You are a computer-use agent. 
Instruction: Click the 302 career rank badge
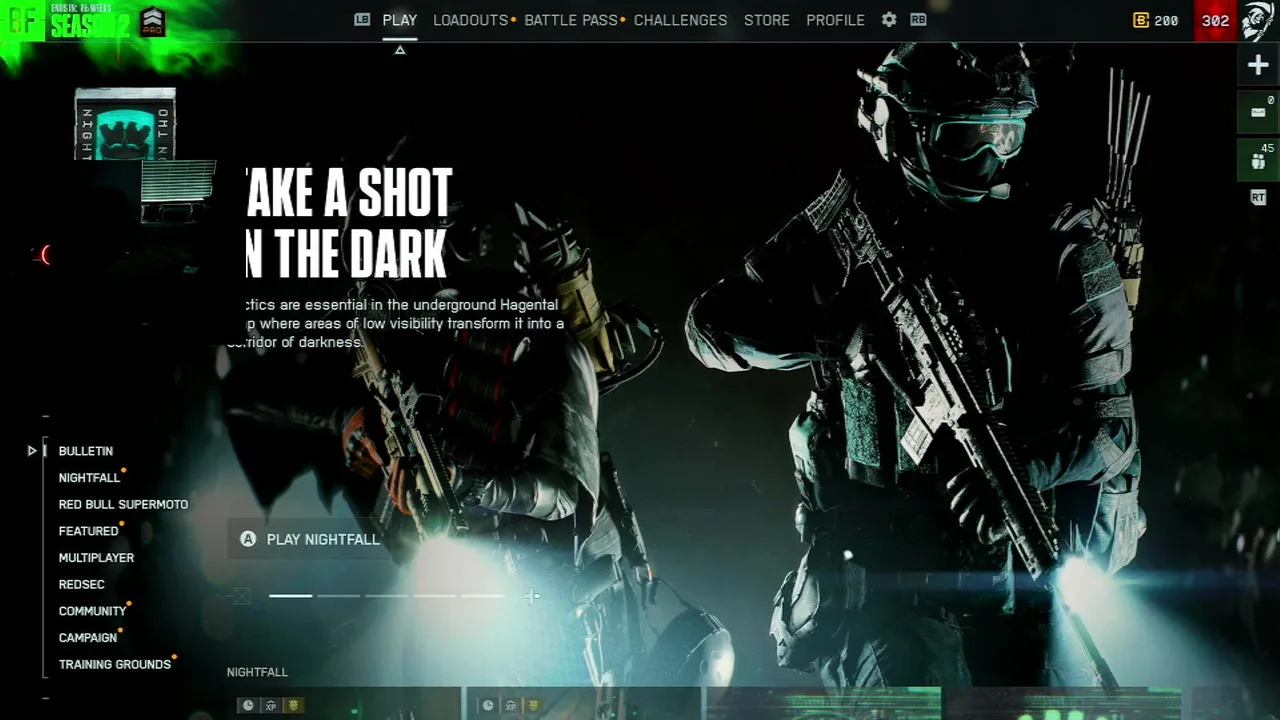(x=1215, y=20)
